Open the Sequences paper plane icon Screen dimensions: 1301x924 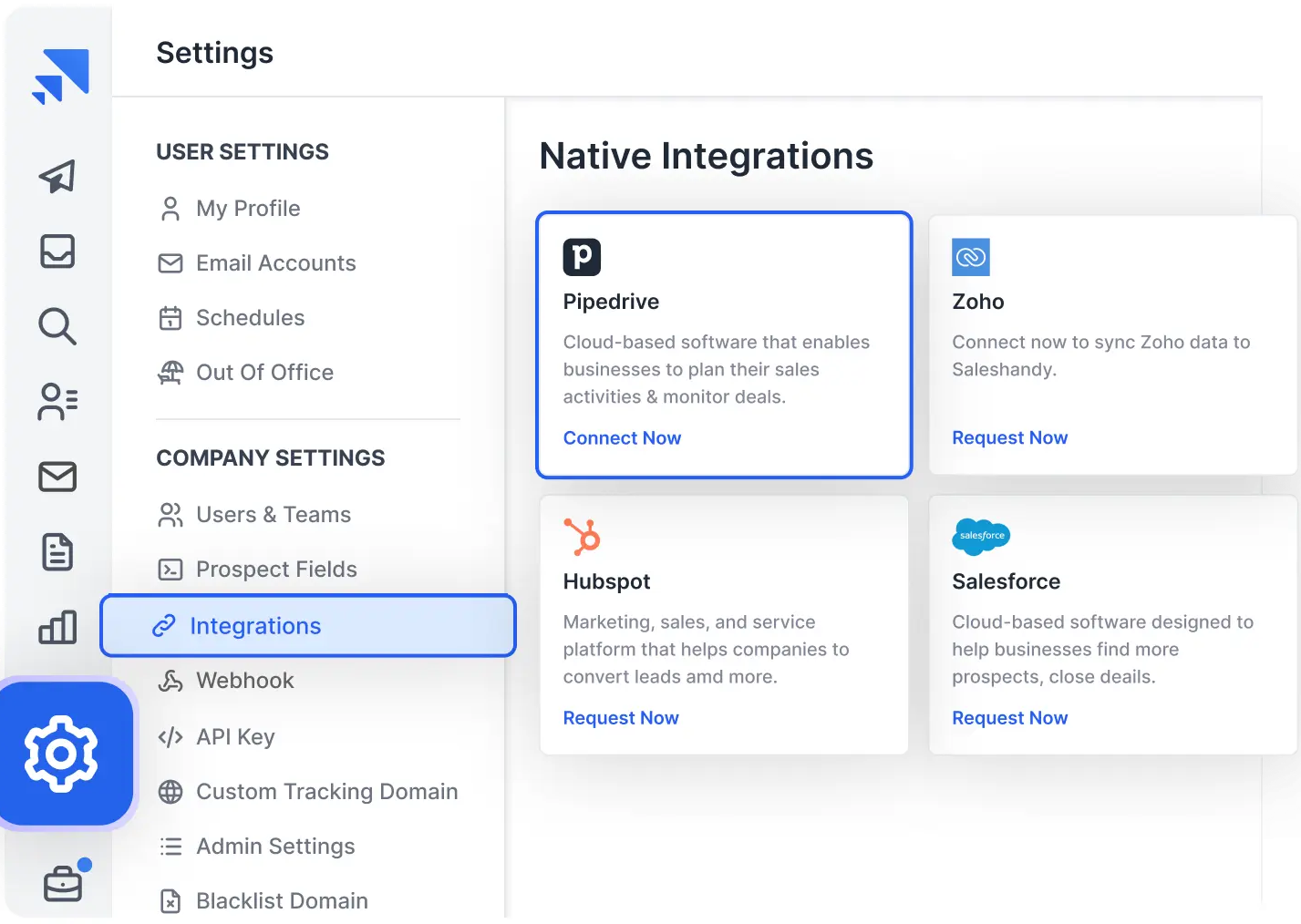pyautogui.click(x=57, y=176)
